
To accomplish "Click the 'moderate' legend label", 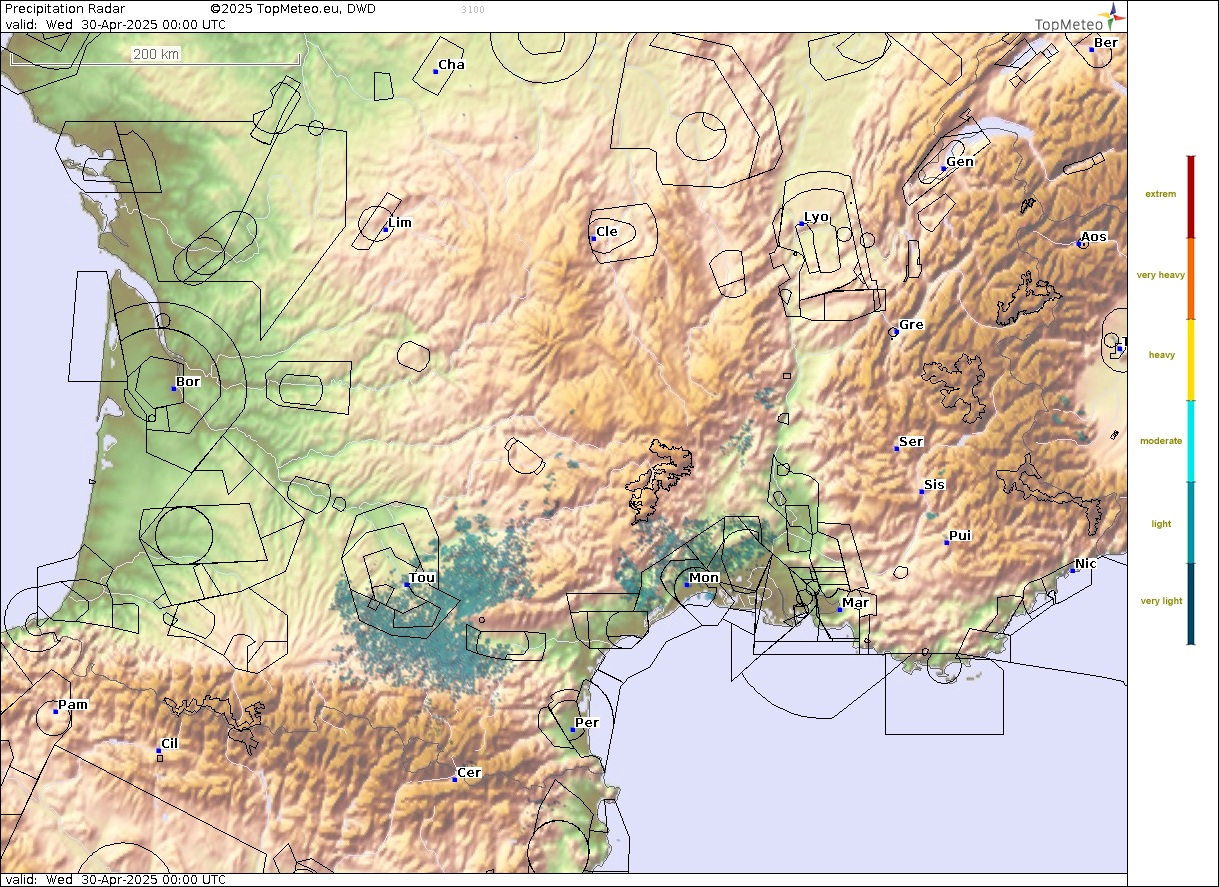I will [1161, 441].
